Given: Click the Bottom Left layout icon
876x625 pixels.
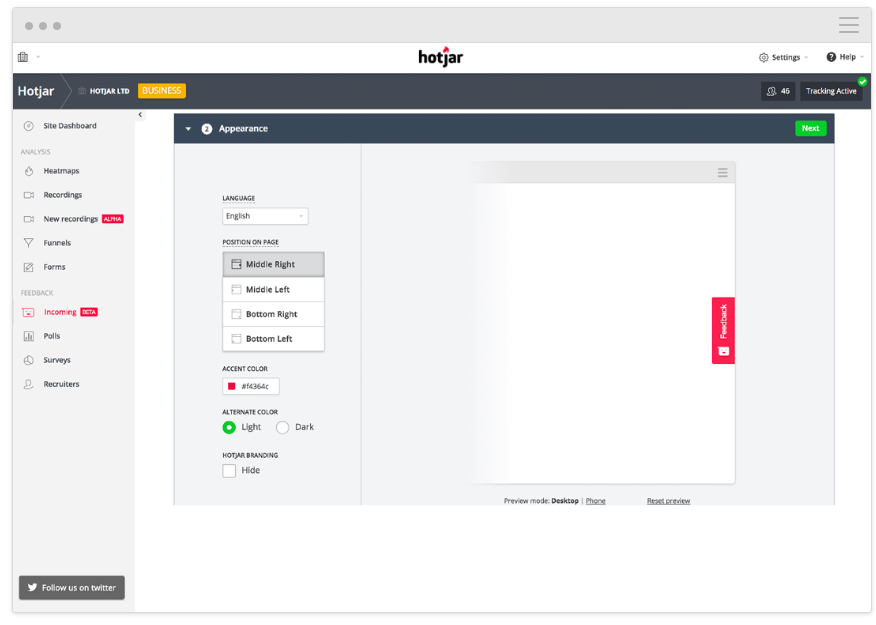Looking at the screenshot, I should tap(236, 338).
